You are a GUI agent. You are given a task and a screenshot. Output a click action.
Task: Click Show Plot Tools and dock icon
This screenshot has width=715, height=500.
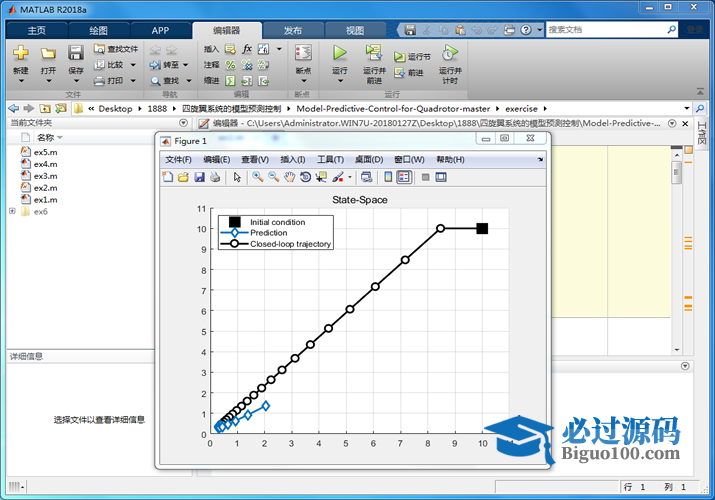tap(441, 177)
